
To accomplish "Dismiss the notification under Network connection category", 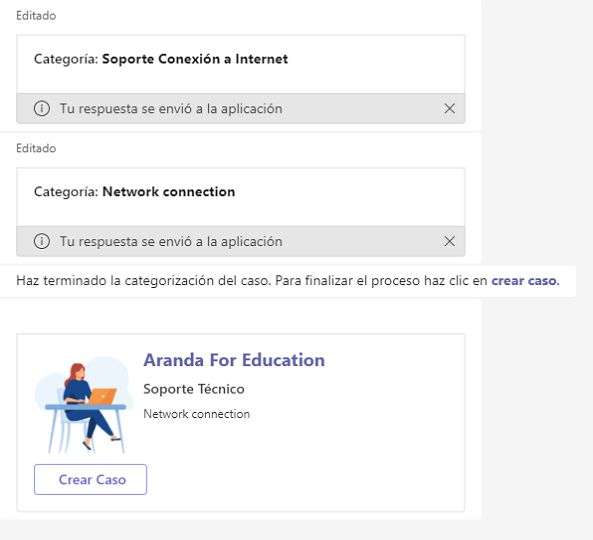I will pyautogui.click(x=449, y=241).
